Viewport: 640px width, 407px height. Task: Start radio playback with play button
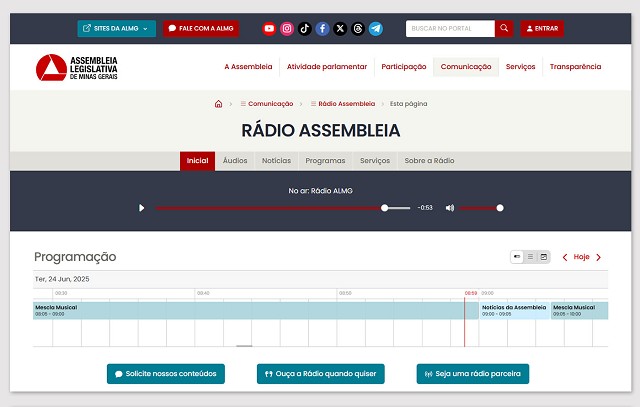coord(141,208)
